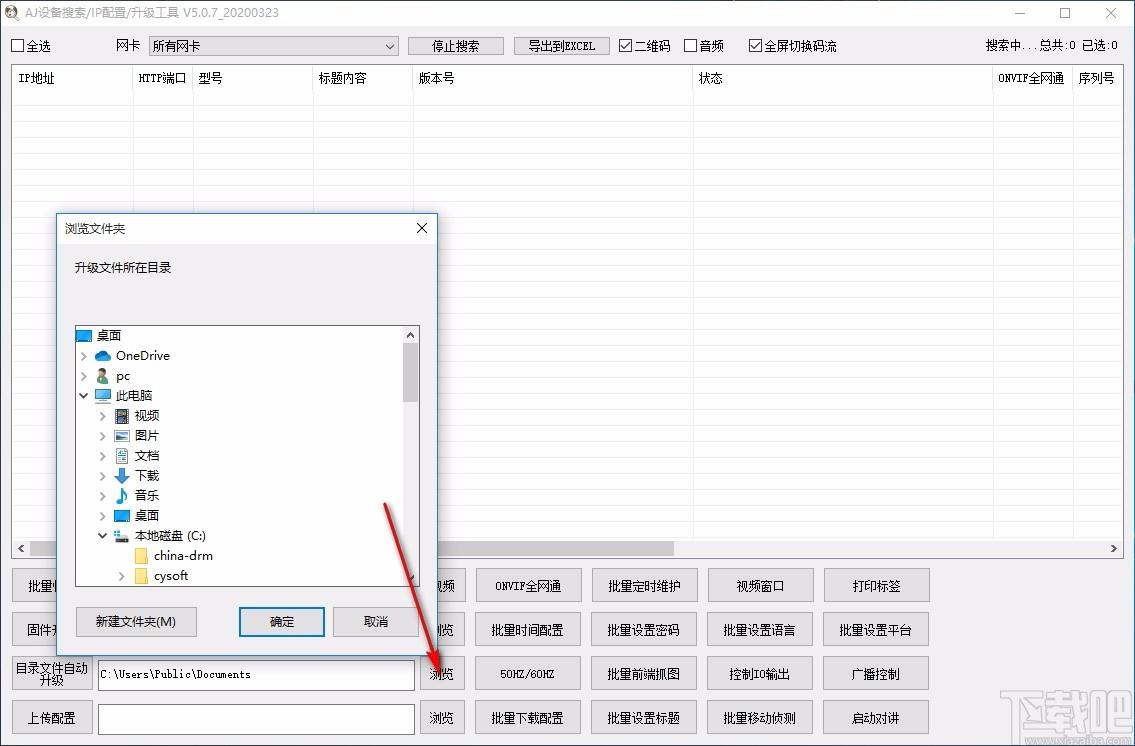Click the app icon in title bar
The width and height of the screenshot is (1135, 746).
coord(11,12)
